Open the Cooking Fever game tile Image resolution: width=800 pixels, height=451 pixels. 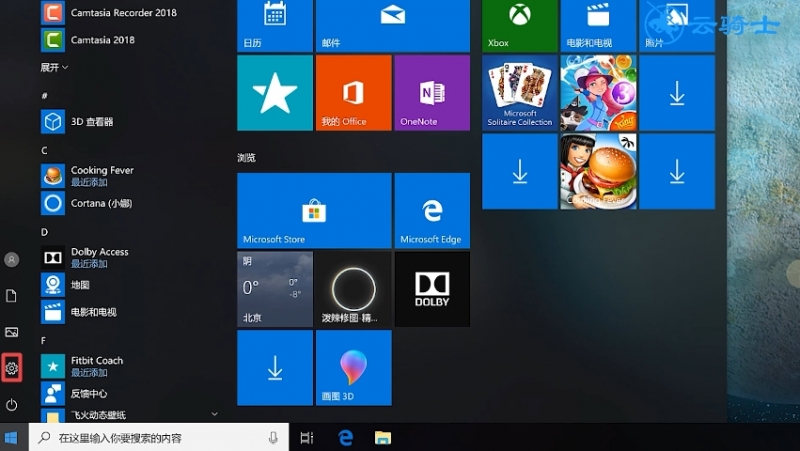pyautogui.click(x=598, y=171)
